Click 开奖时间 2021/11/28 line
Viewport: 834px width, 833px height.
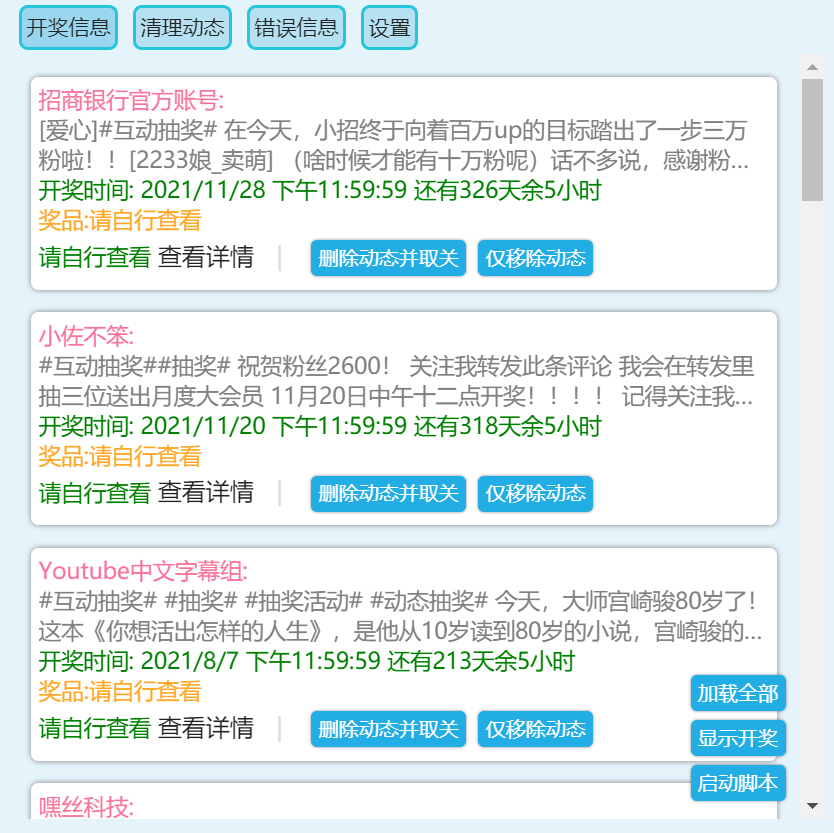coord(320,190)
